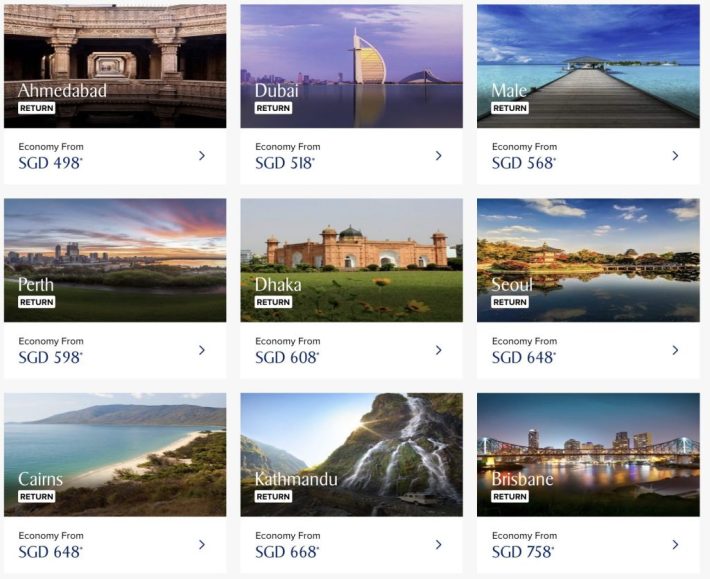Click the Brisbane SGD 758 arrow
The width and height of the screenshot is (710, 579).
click(675, 545)
